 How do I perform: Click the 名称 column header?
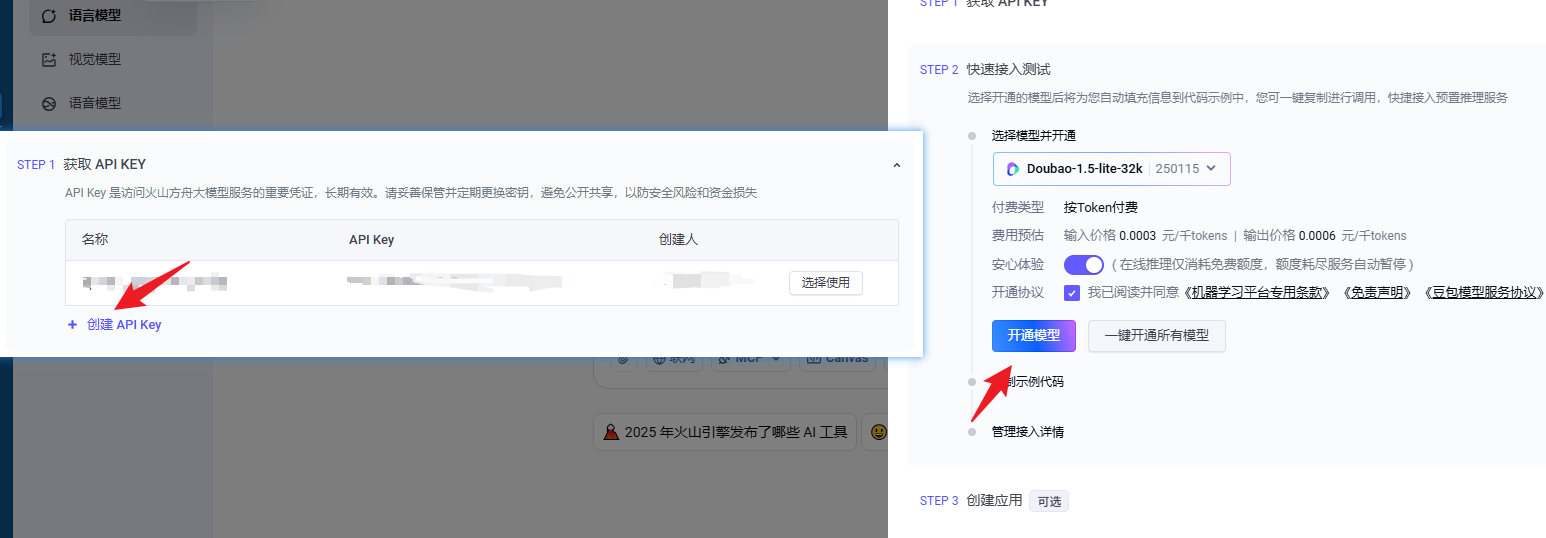[95, 240]
